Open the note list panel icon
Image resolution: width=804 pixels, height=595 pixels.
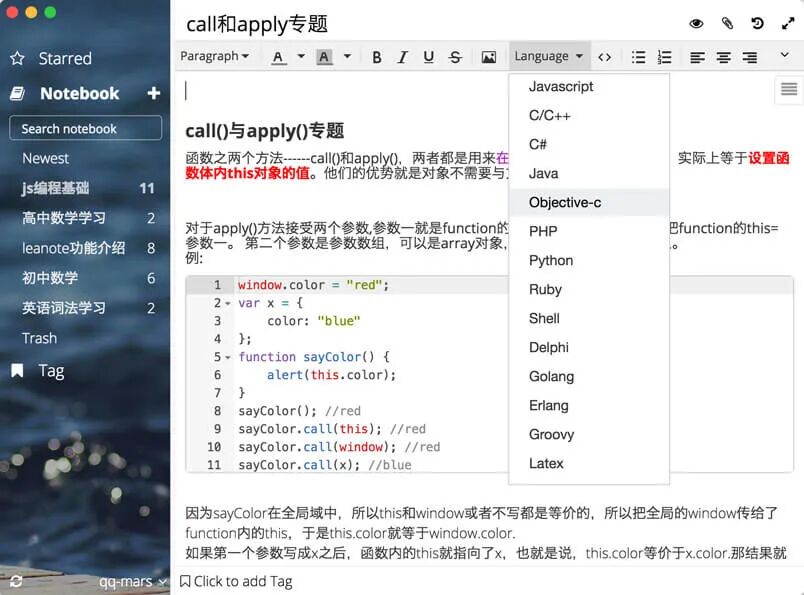(x=789, y=89)
